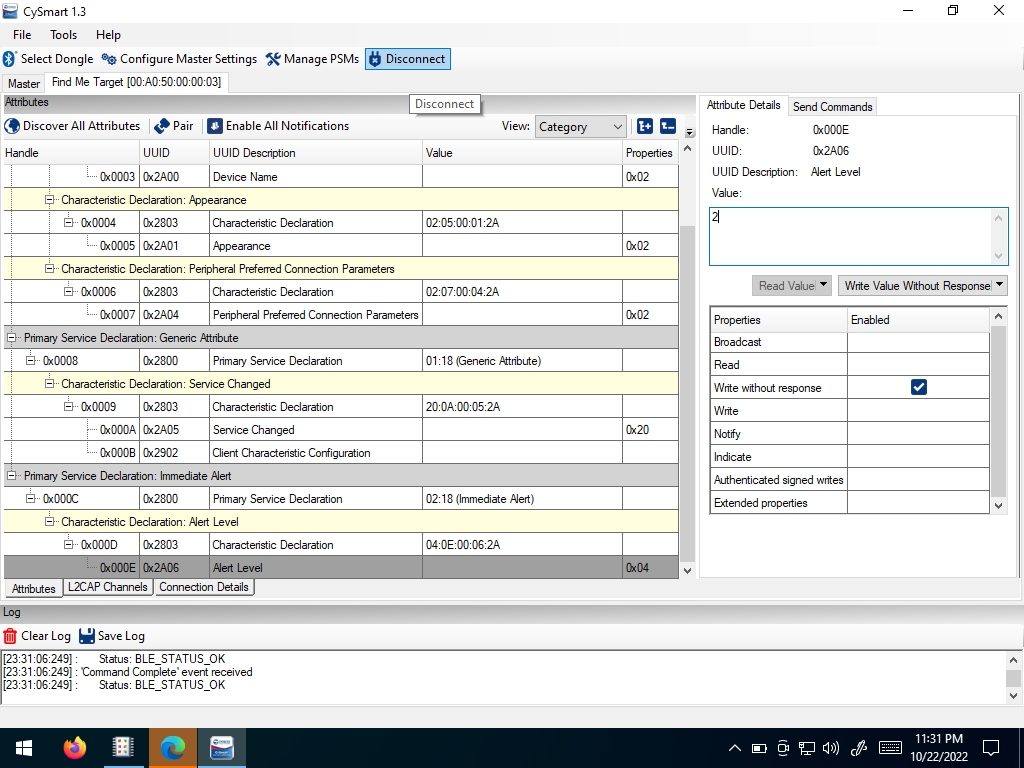Collapse Primary Service Declaration: Generic Attribute

click(11, 338)
